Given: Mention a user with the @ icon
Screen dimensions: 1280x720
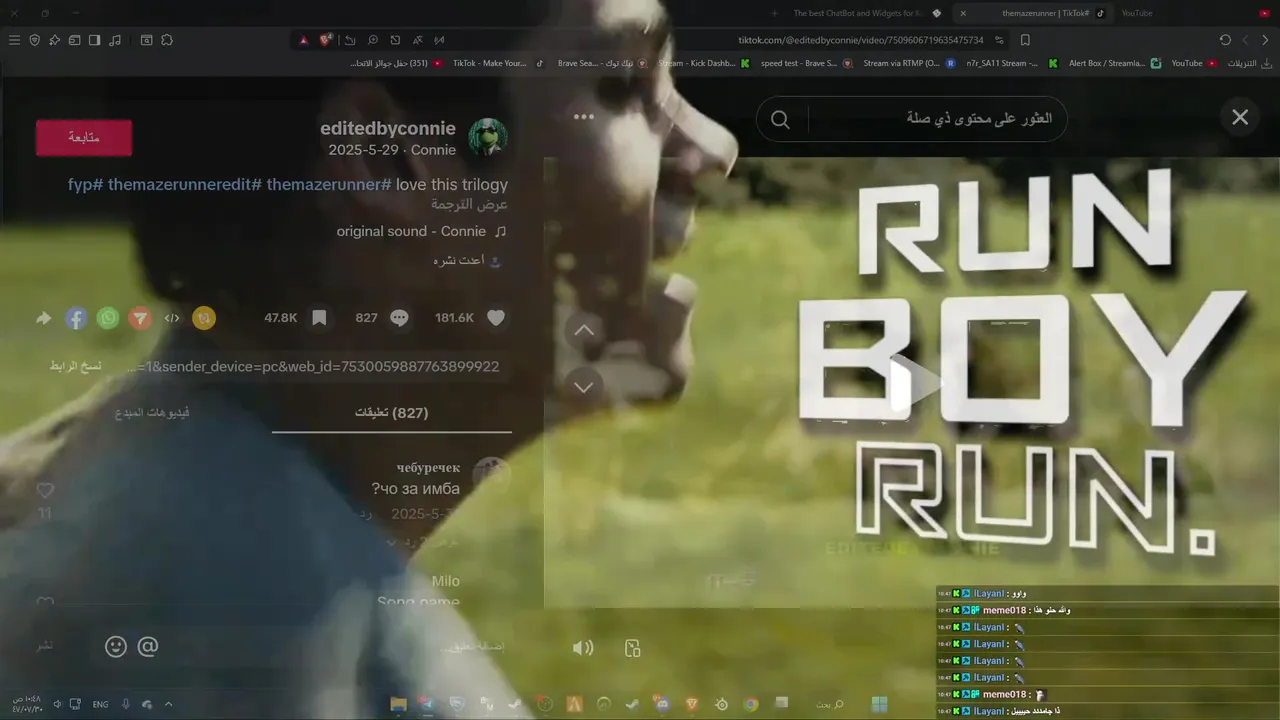Looking at the screenshot, I should click(148, 647).
